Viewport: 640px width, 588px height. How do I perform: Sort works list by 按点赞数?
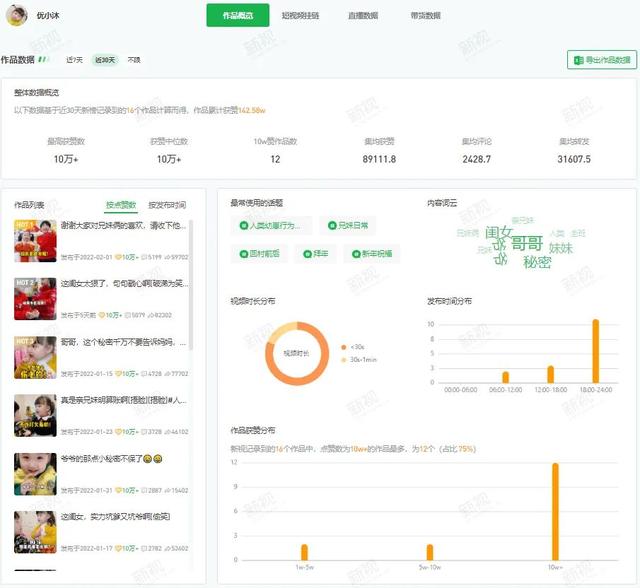(121, 204)
